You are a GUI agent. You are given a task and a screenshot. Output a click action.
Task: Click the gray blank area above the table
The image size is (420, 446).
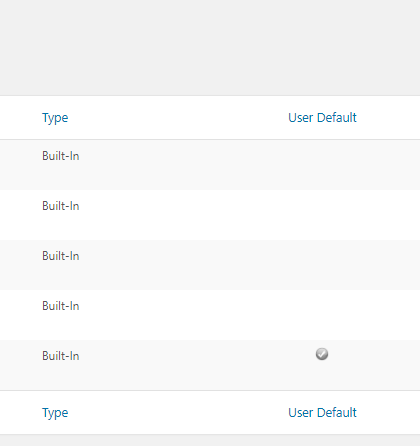point(210,47)
